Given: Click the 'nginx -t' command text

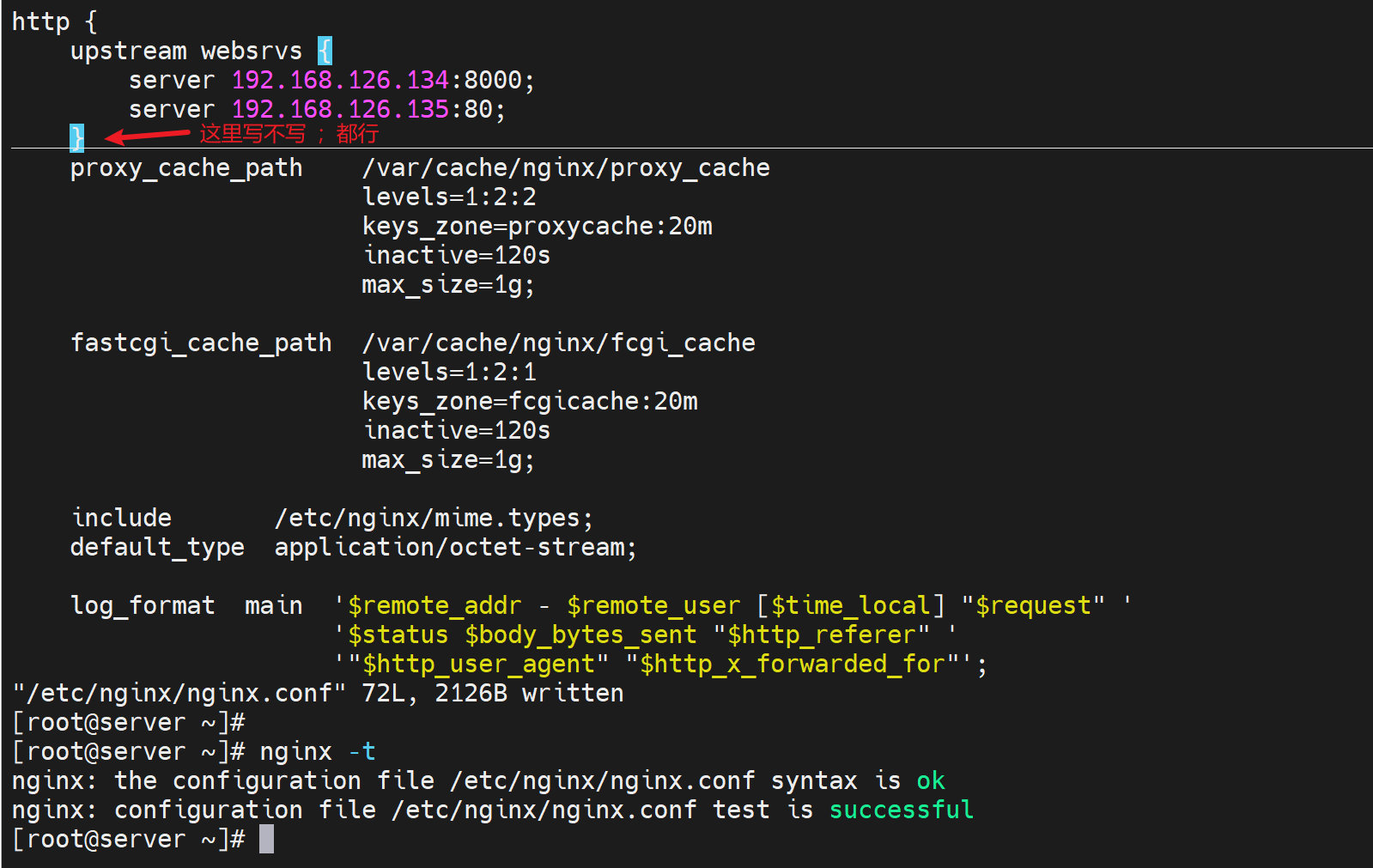Looking at the screenshot, I should [318, 752].
